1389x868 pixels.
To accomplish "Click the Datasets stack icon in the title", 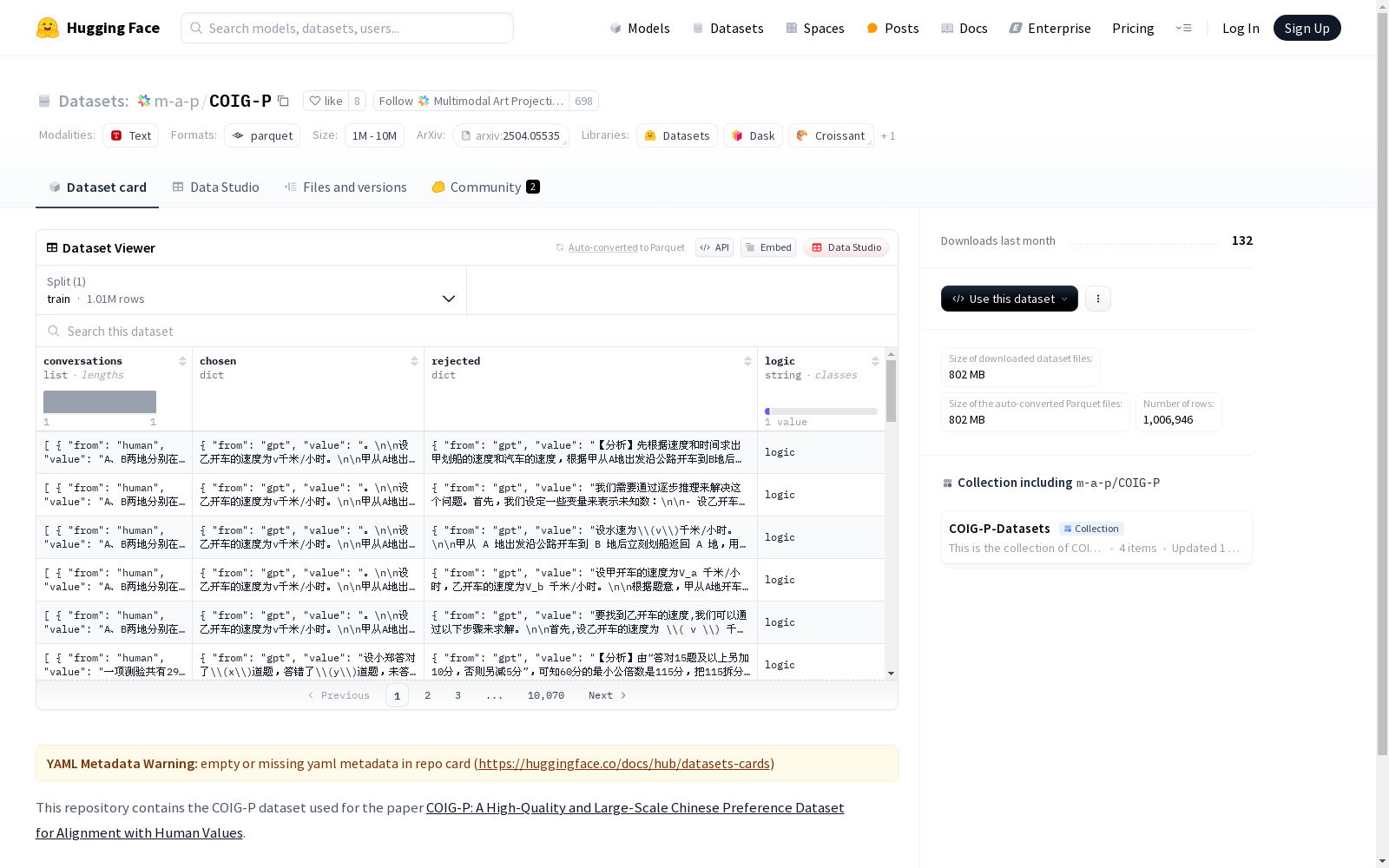I will pyautogui.click(x=44, y=101).
